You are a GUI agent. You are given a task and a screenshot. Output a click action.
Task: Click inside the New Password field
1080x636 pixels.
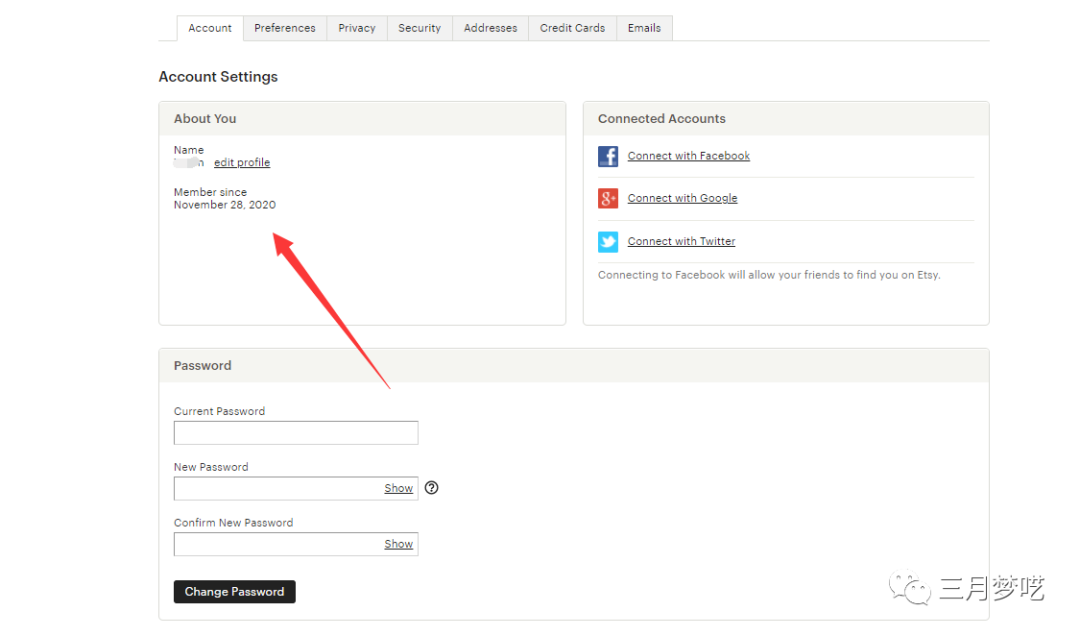[275, 488]
